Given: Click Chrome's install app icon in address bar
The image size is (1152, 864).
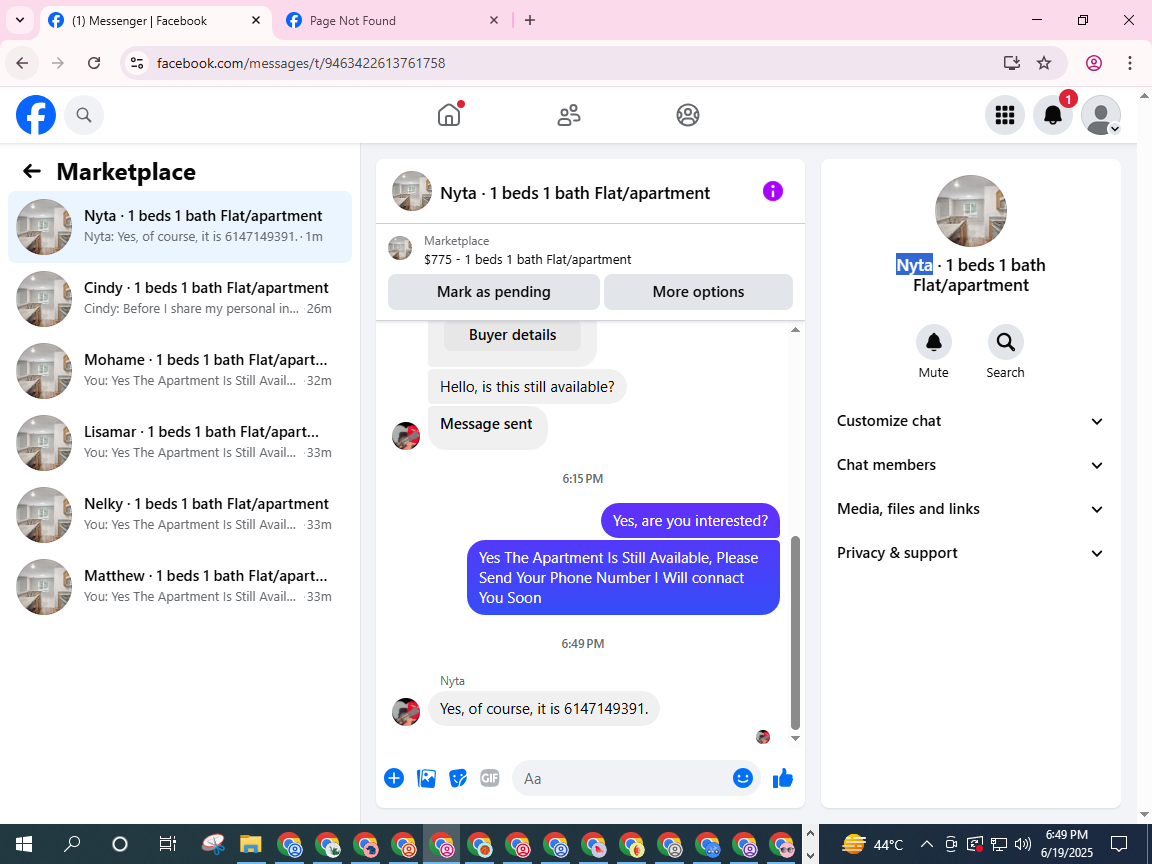Looking at the screenshot, I should point(1012,63).
